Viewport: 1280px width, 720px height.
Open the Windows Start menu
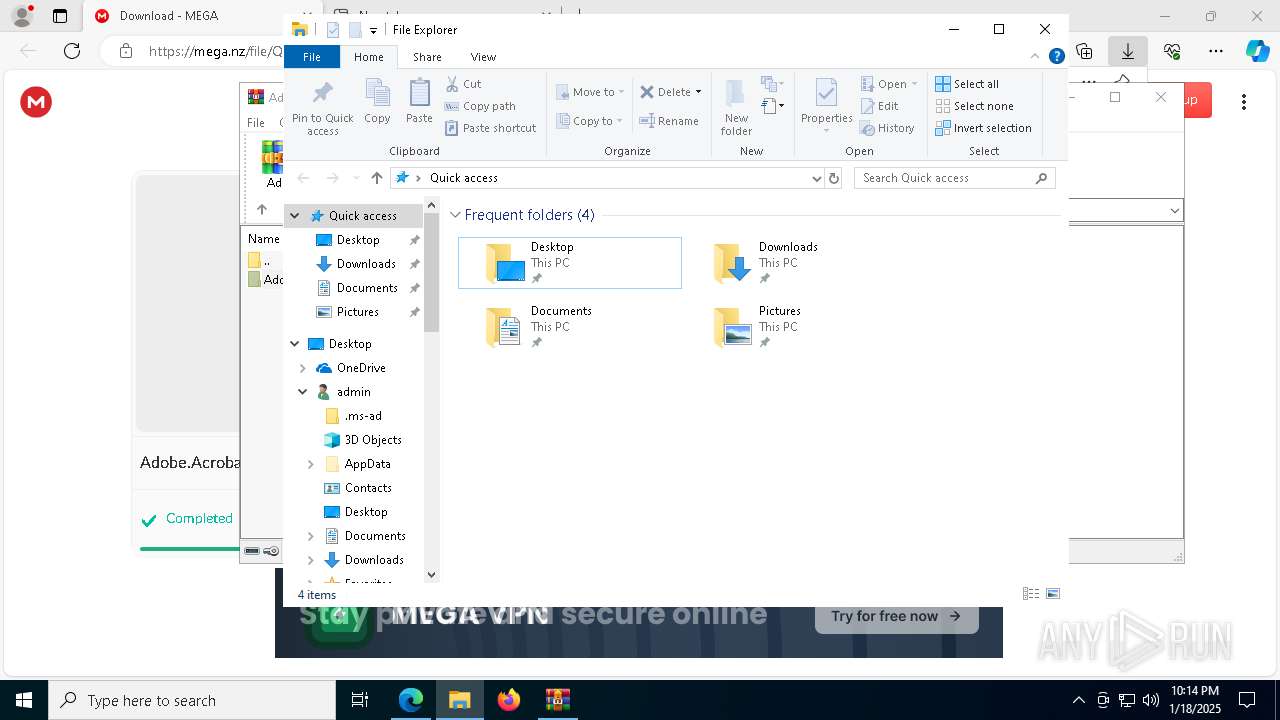coord(24,700)
